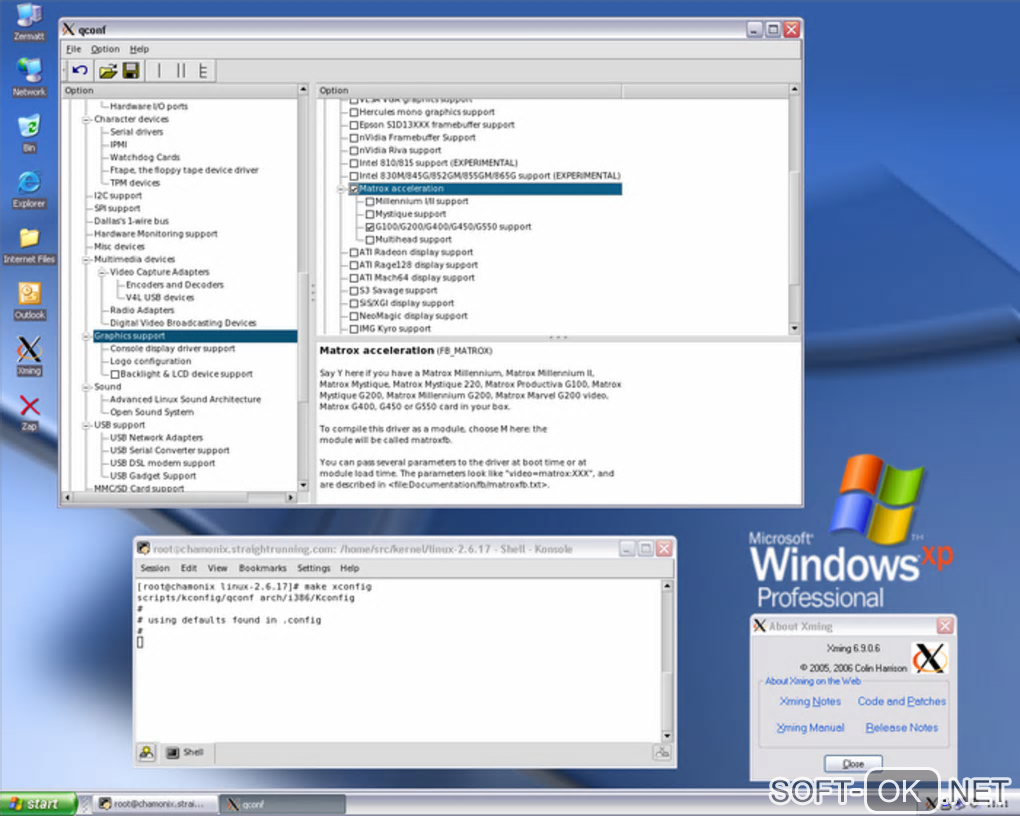Image resolution: width=1020 pixels, height=816 pixels.
Task: Toggle Mystique support checkbox
Action: click(369, 214)
